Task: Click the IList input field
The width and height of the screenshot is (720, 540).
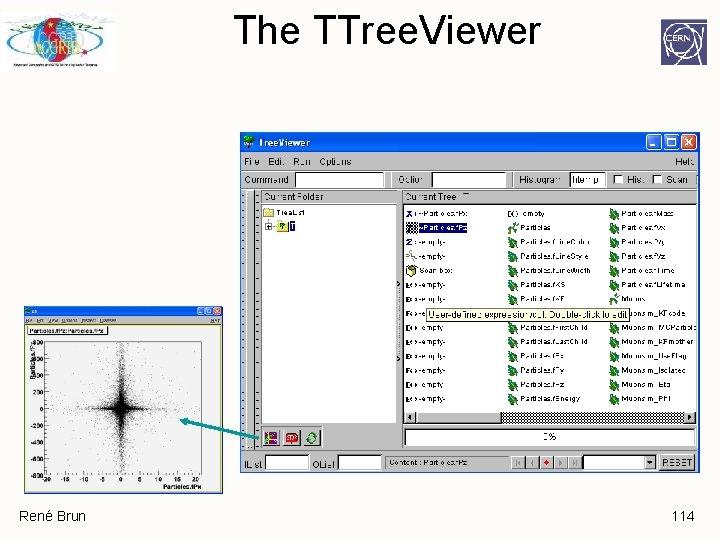Action: (x=287, y=463)
